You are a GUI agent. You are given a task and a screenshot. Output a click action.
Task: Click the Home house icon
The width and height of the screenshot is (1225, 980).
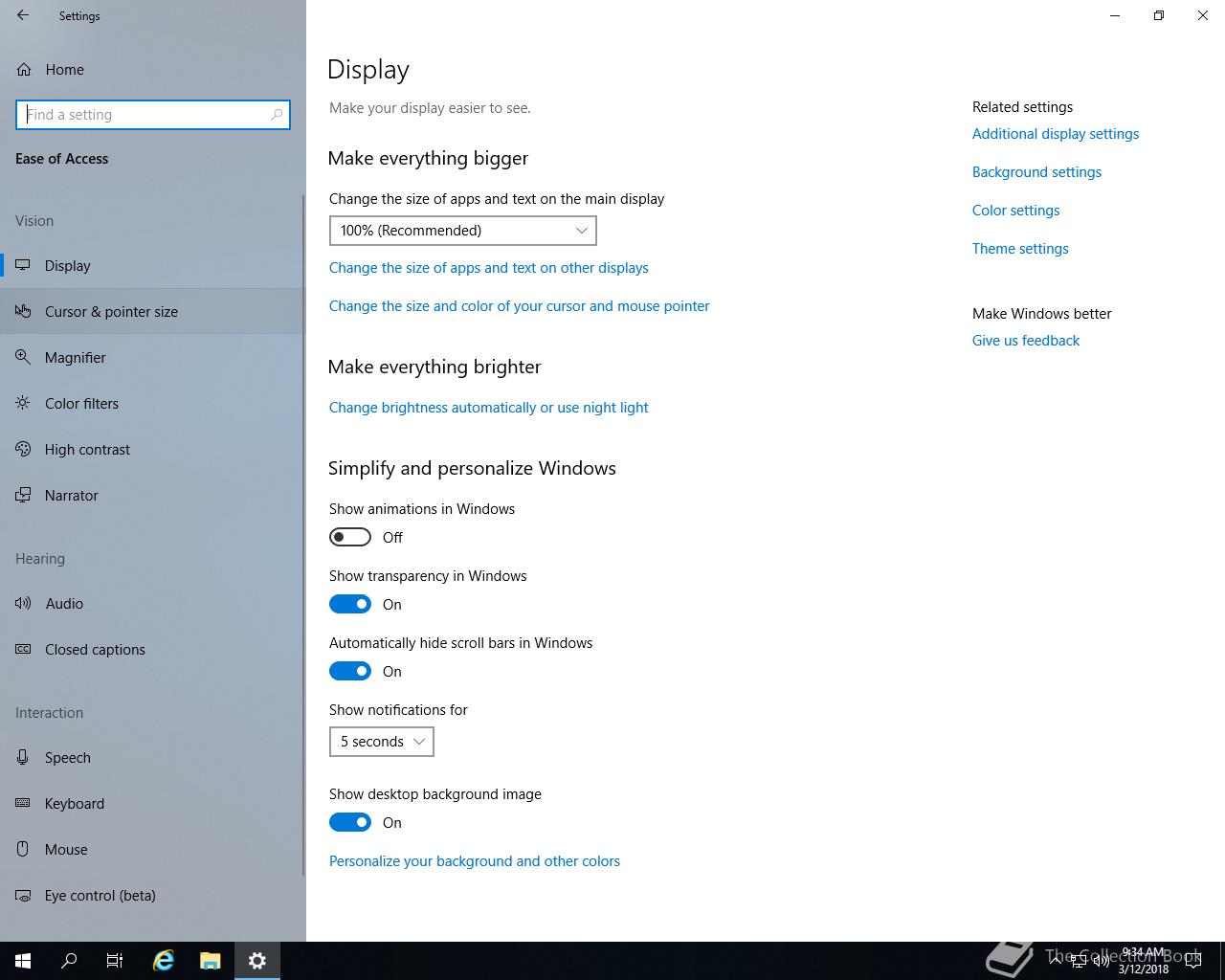[x=24, y=70]
